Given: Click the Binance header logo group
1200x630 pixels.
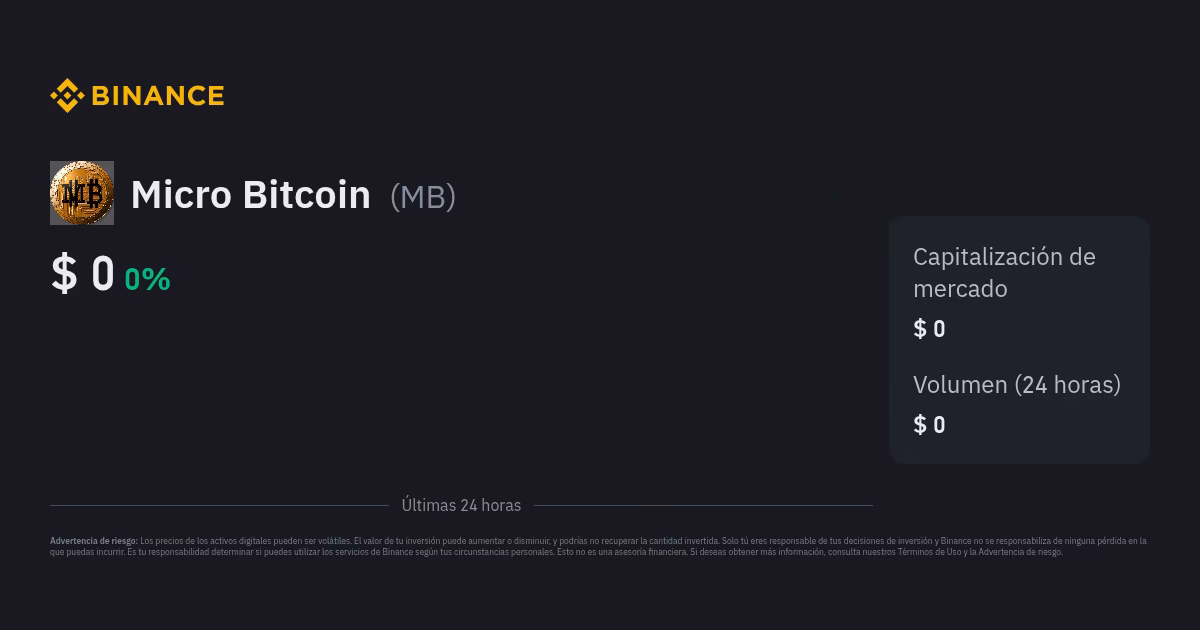Looking at the screenshot, I should click(137, 95).
